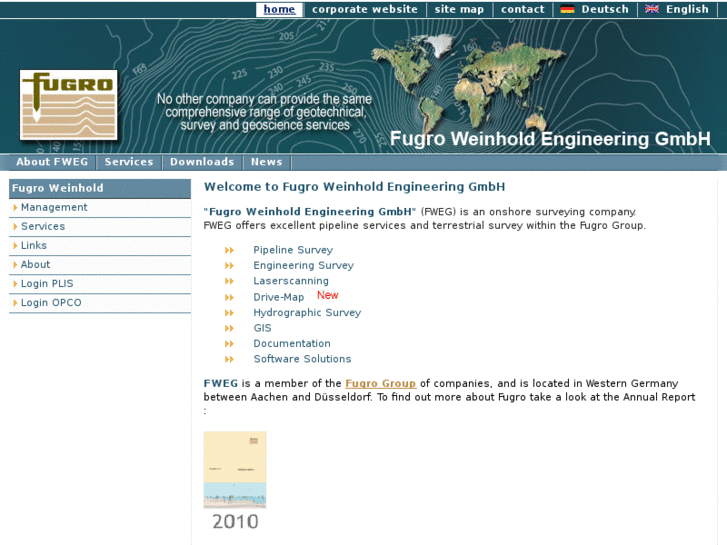Click the double-arrow bullet beside Drive-Map
This screenshot has height=545, width=727.
229,297
